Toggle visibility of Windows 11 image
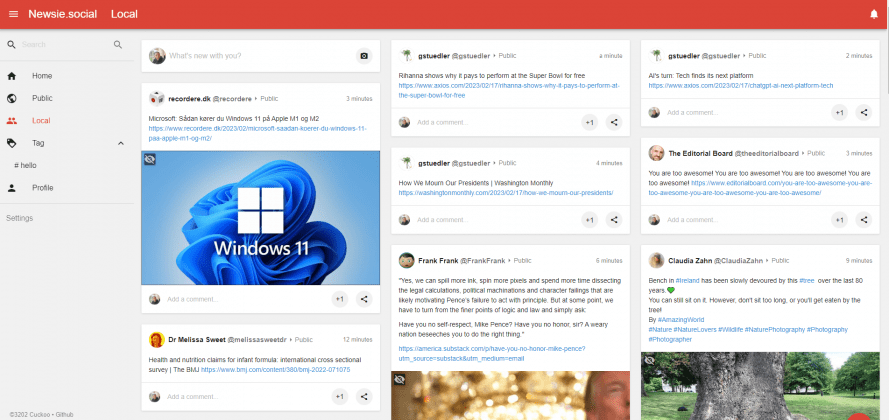 [150, 159]
